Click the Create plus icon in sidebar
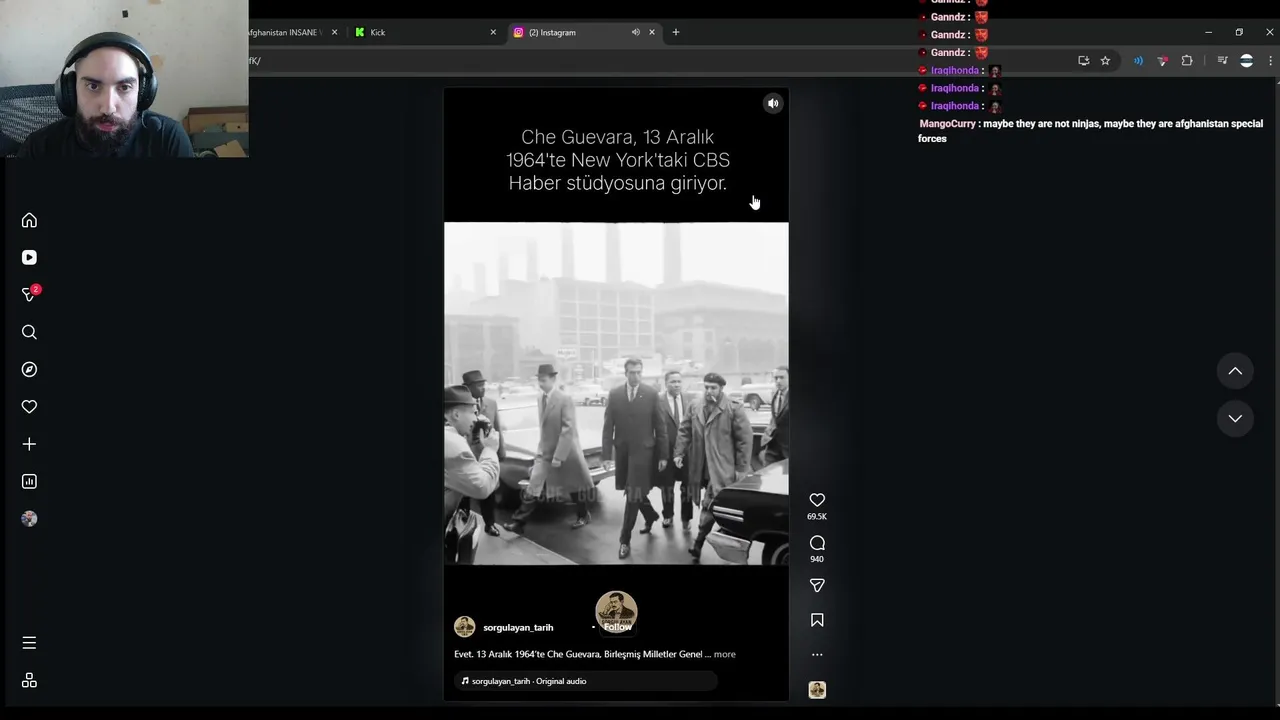The image size is (1280, 720). pos(29,444)
